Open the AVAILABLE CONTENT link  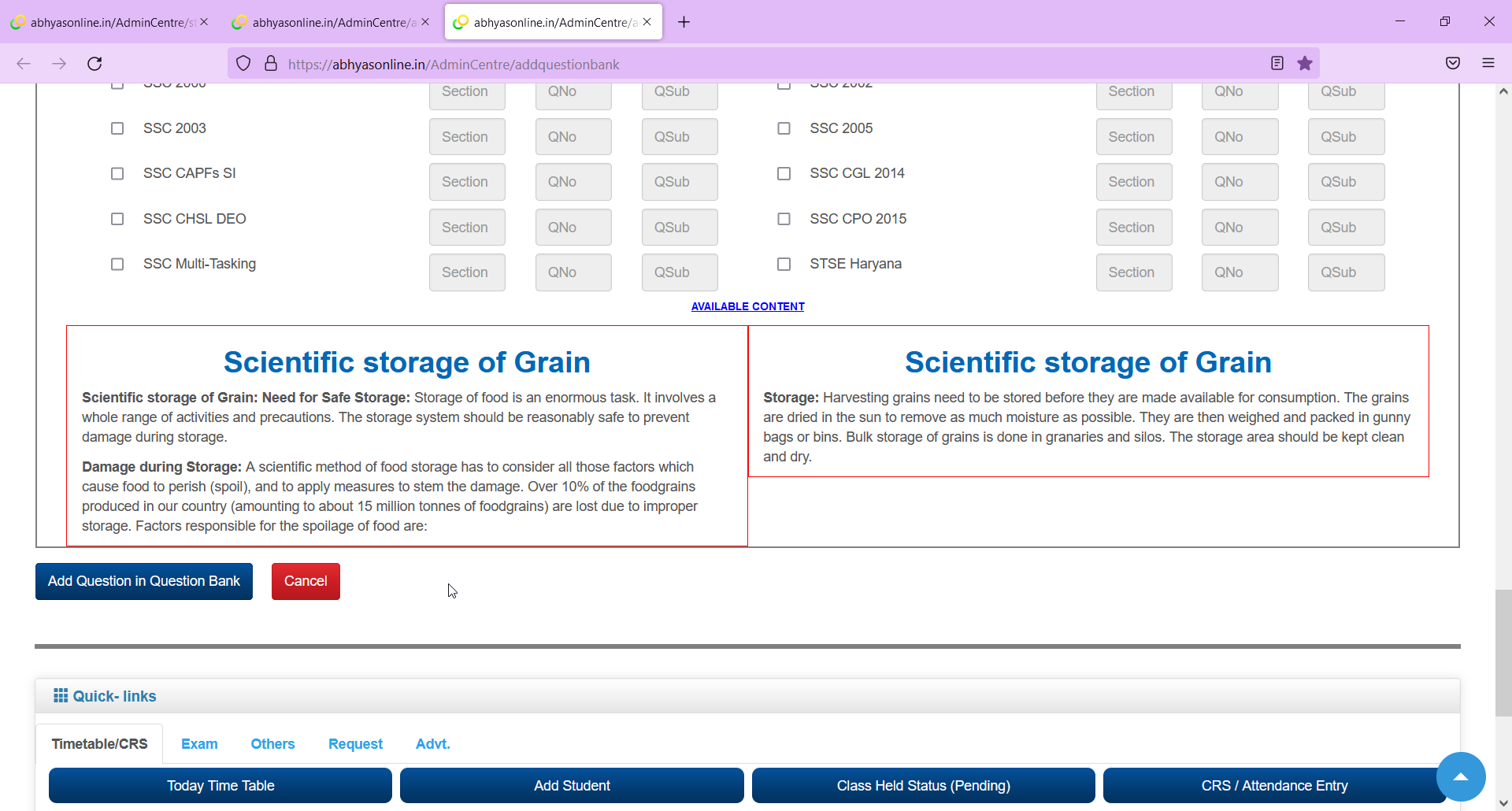747,306
